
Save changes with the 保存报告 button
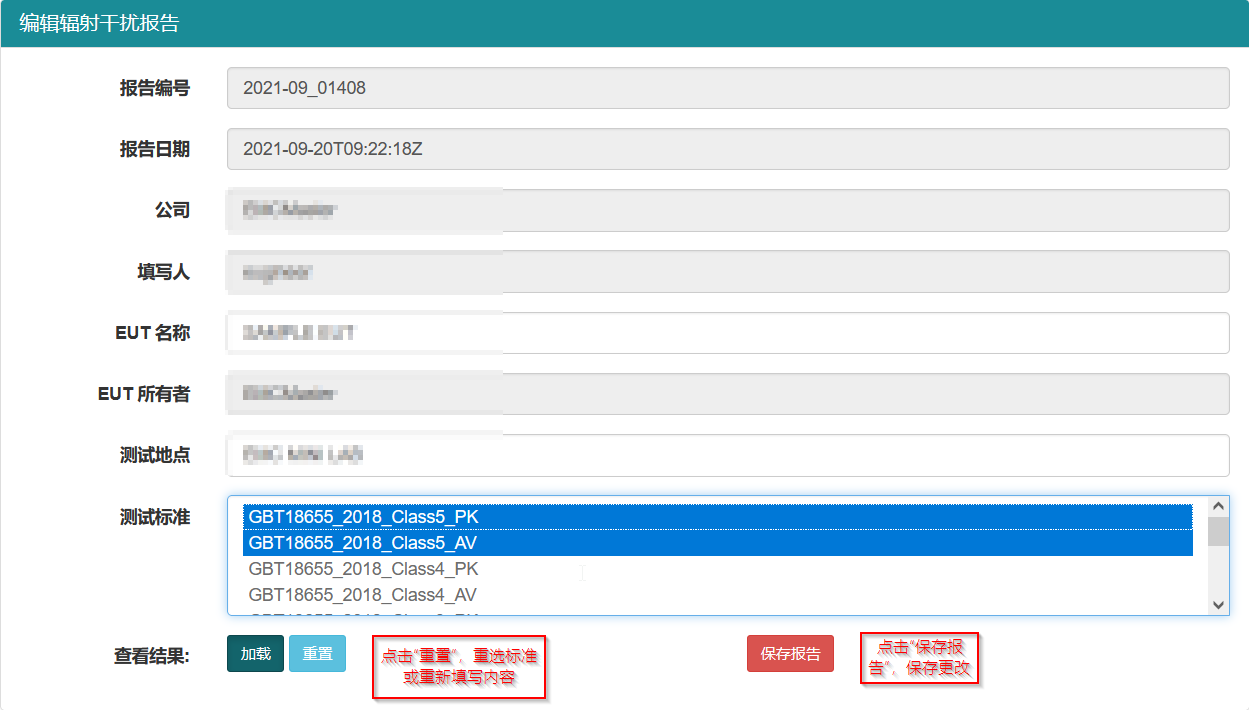click(790, 654)
